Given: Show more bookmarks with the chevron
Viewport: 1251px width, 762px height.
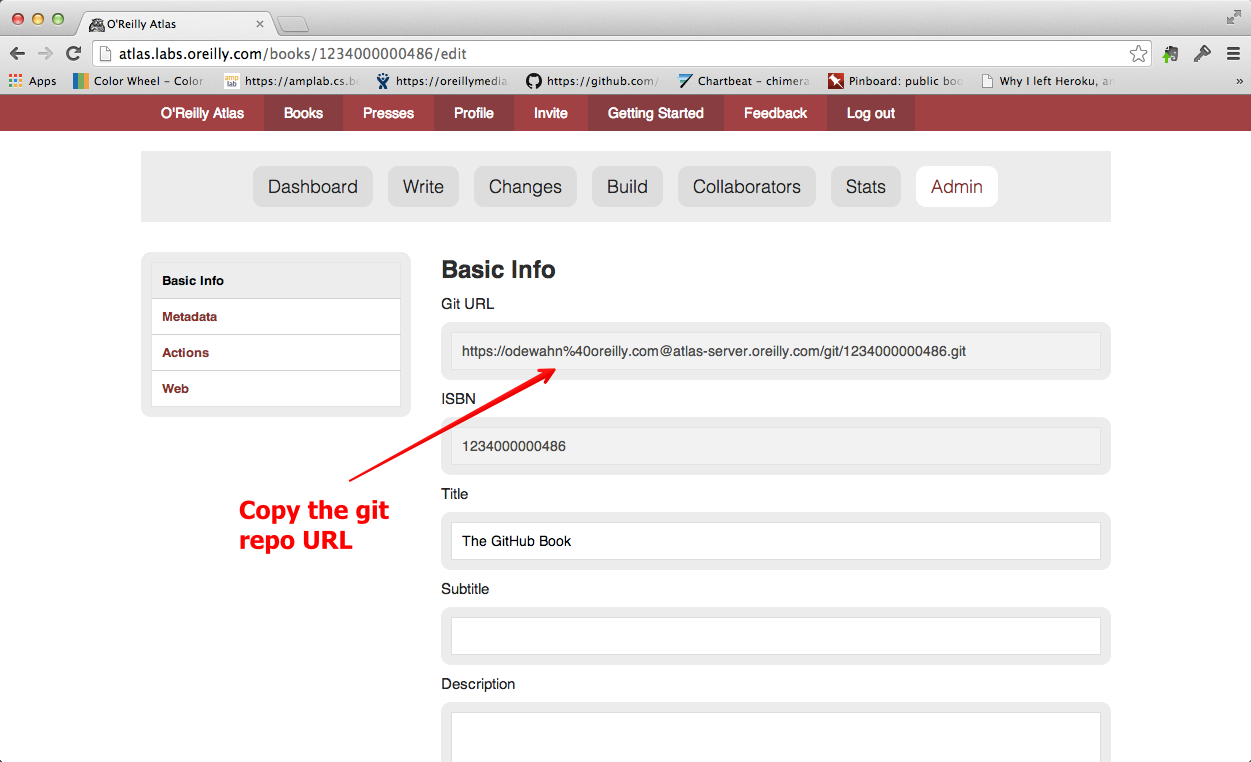Looking at the screenshot, I should coord(1239,81).
